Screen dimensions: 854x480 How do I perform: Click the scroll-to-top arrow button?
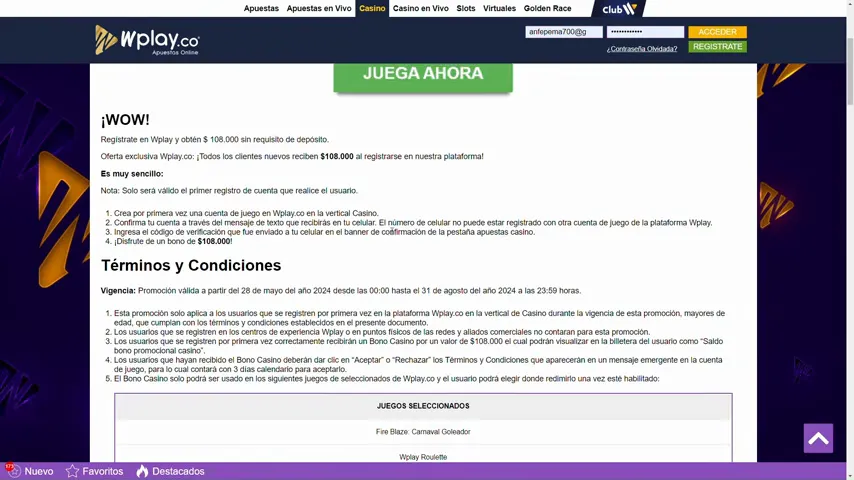818,438
